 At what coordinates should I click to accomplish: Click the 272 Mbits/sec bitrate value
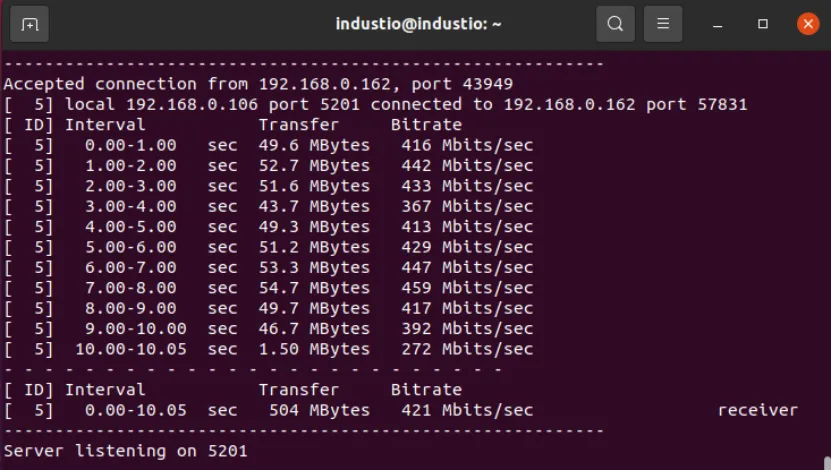click(467, 349)
